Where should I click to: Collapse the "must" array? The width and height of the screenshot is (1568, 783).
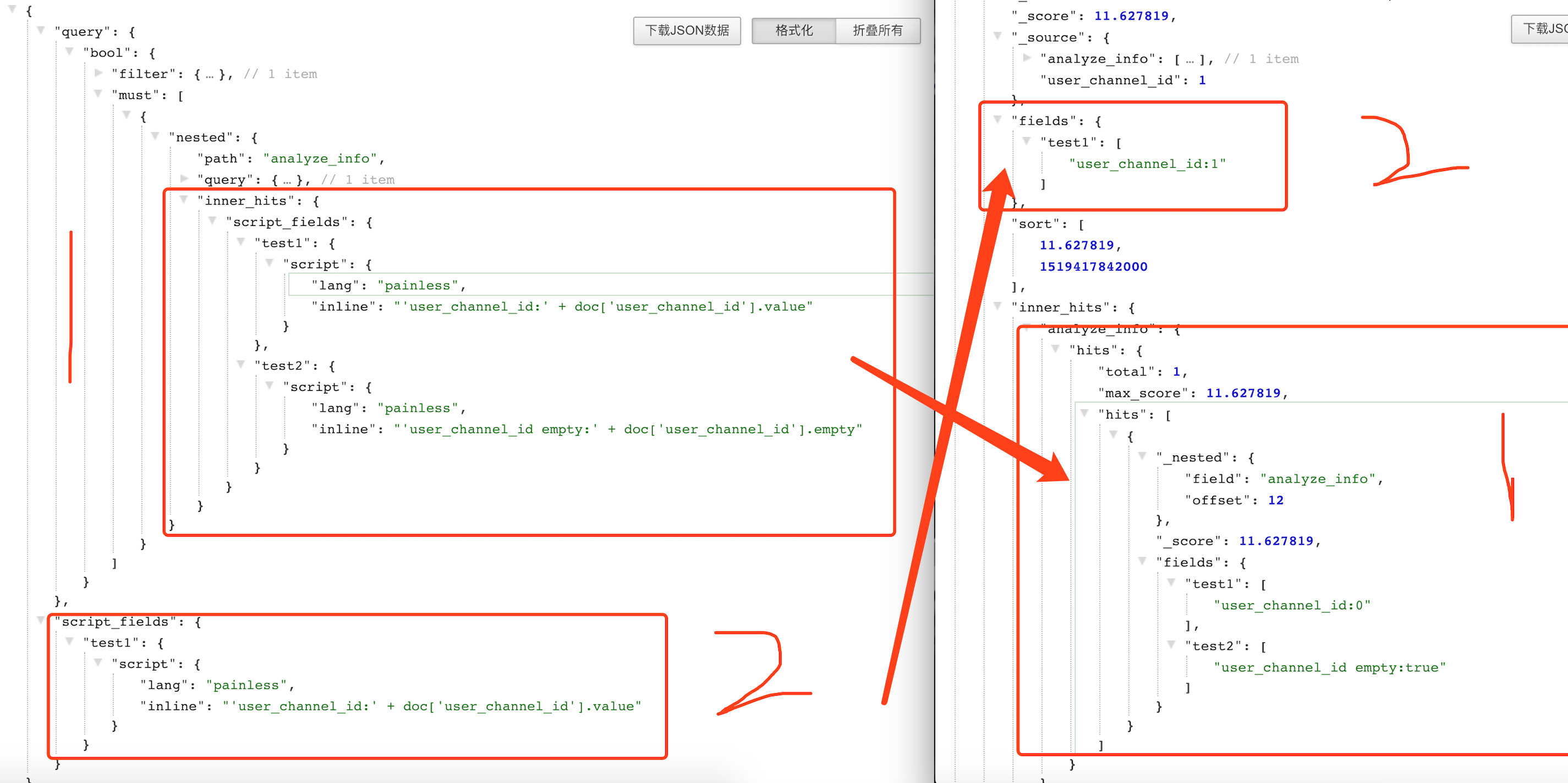(x=98, y=93)
